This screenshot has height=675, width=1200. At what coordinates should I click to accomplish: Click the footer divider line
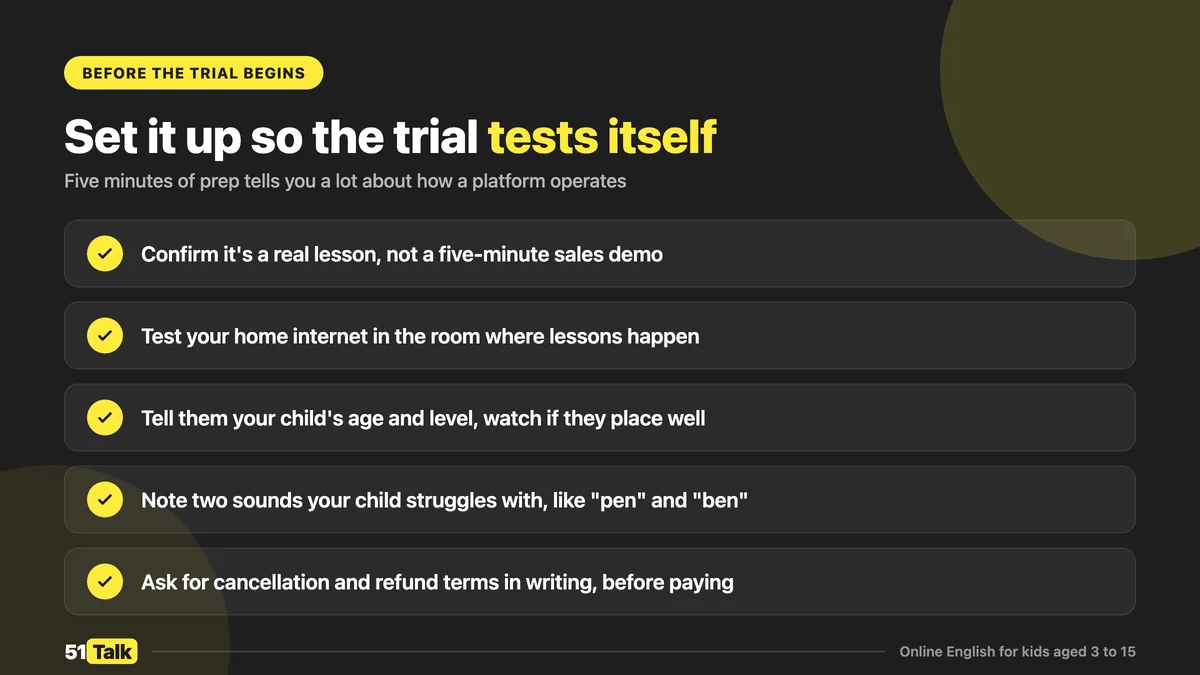point(518,652)
